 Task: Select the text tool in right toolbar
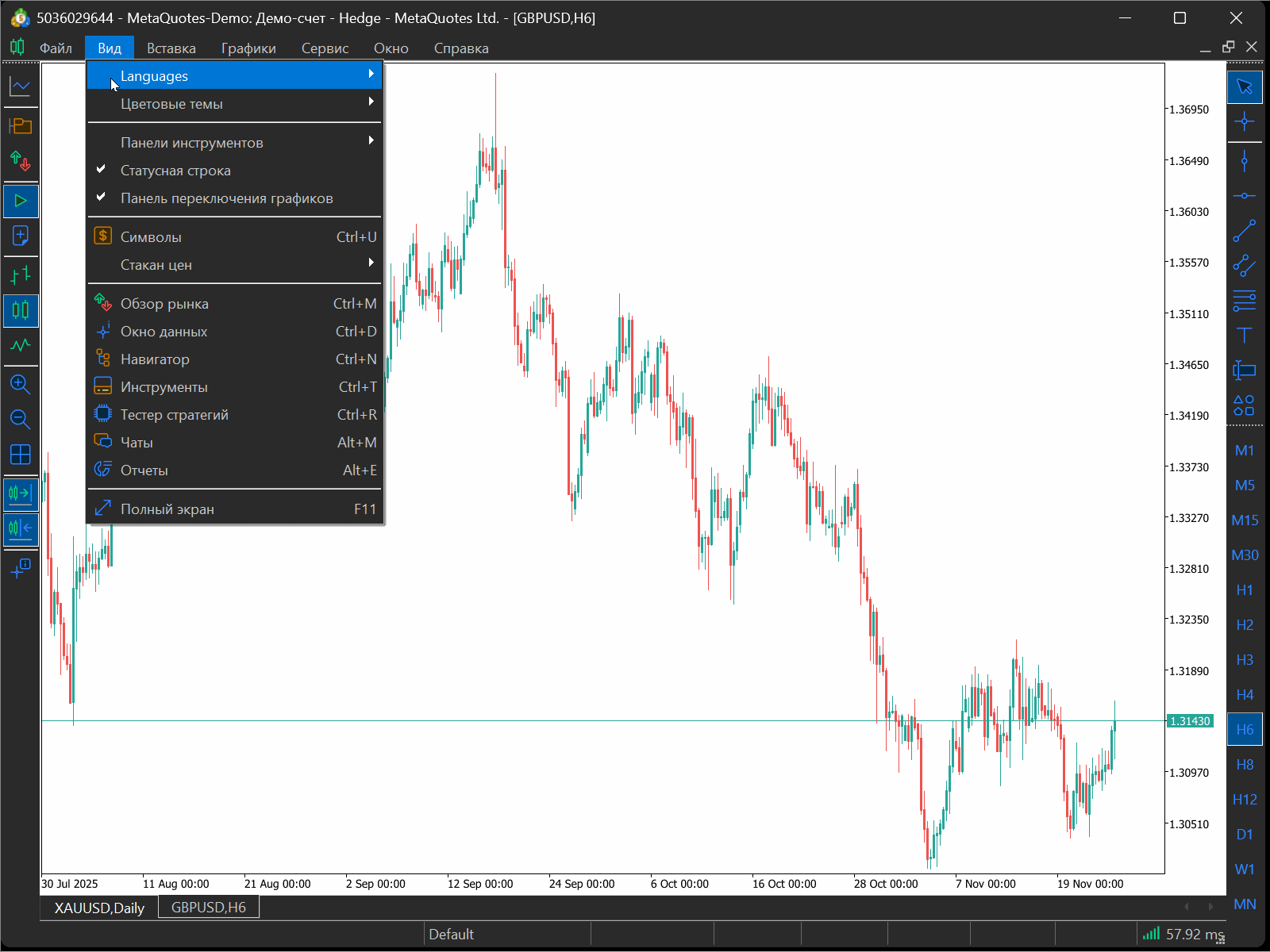click(x=1245, y=335)
